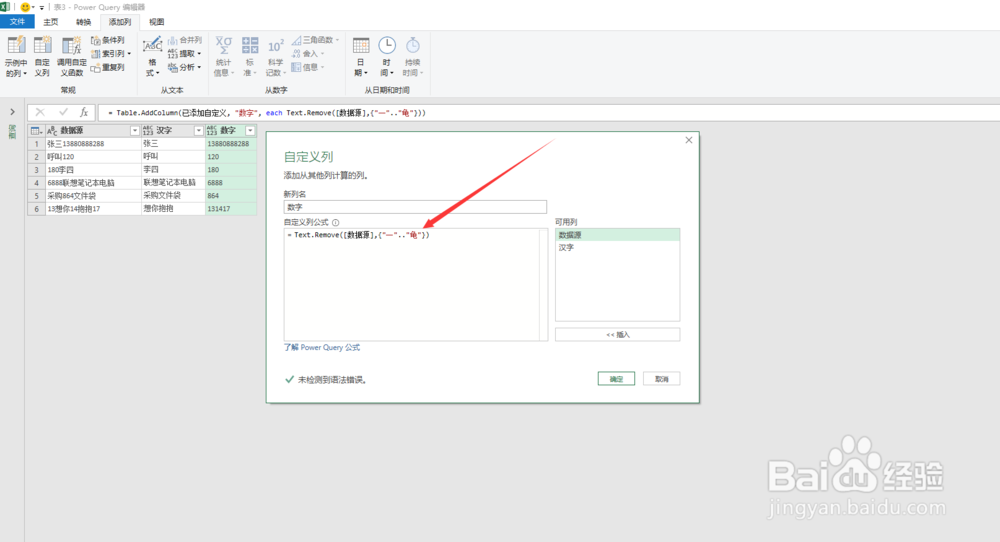Click the fx icon in formula bar

[x=84, y=112]
